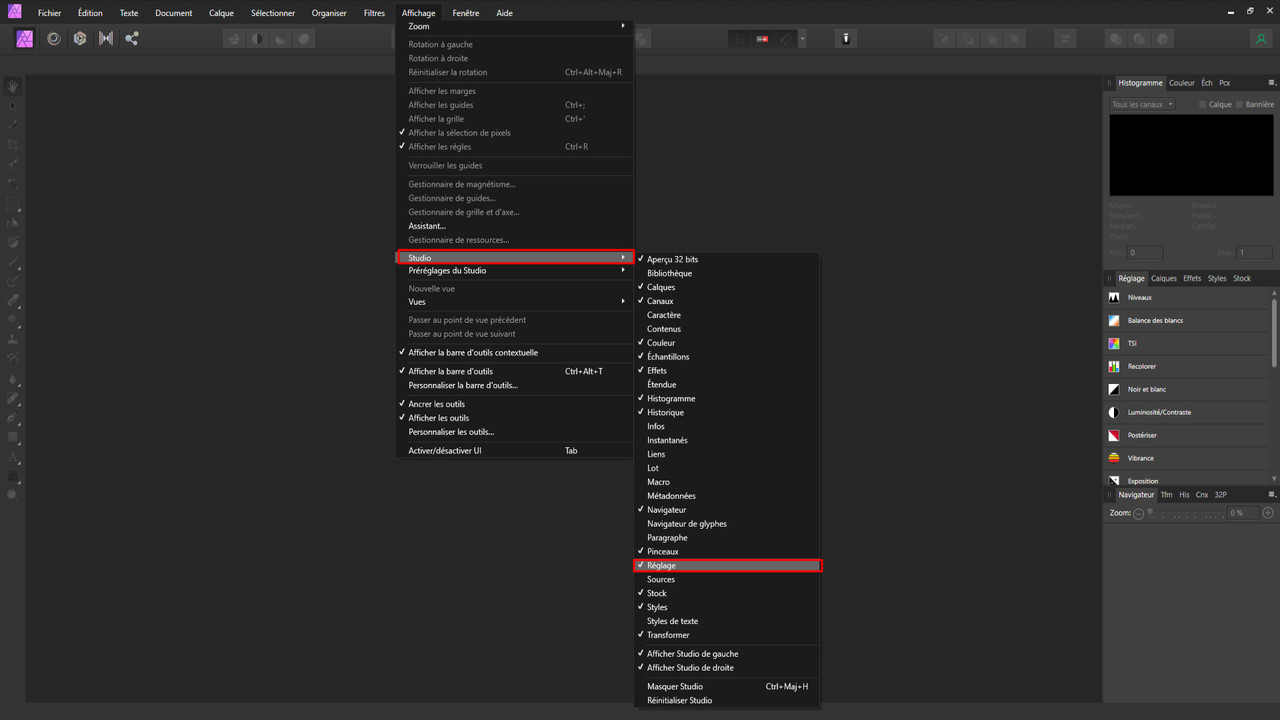This screenshot has width=1280, height=720.
Task: Expand Préréglages du Studio submenu
Action: click(x=514, y=270)
